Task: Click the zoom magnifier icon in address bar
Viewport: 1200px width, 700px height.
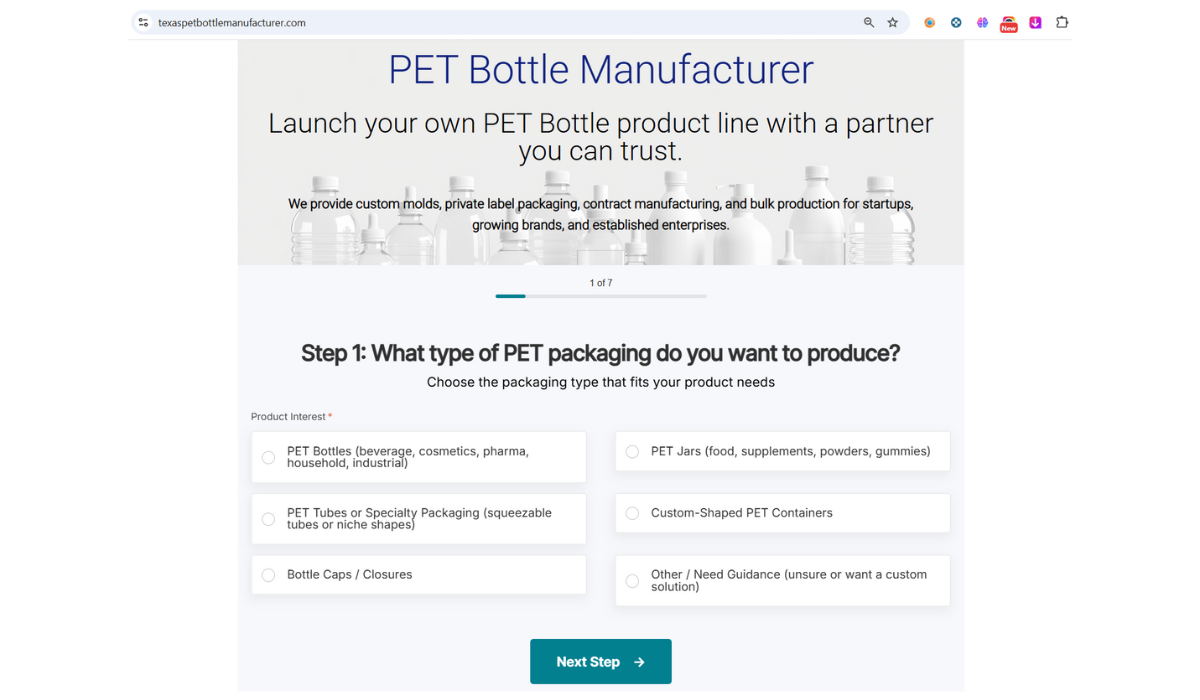Action: [x=869, y=22]
